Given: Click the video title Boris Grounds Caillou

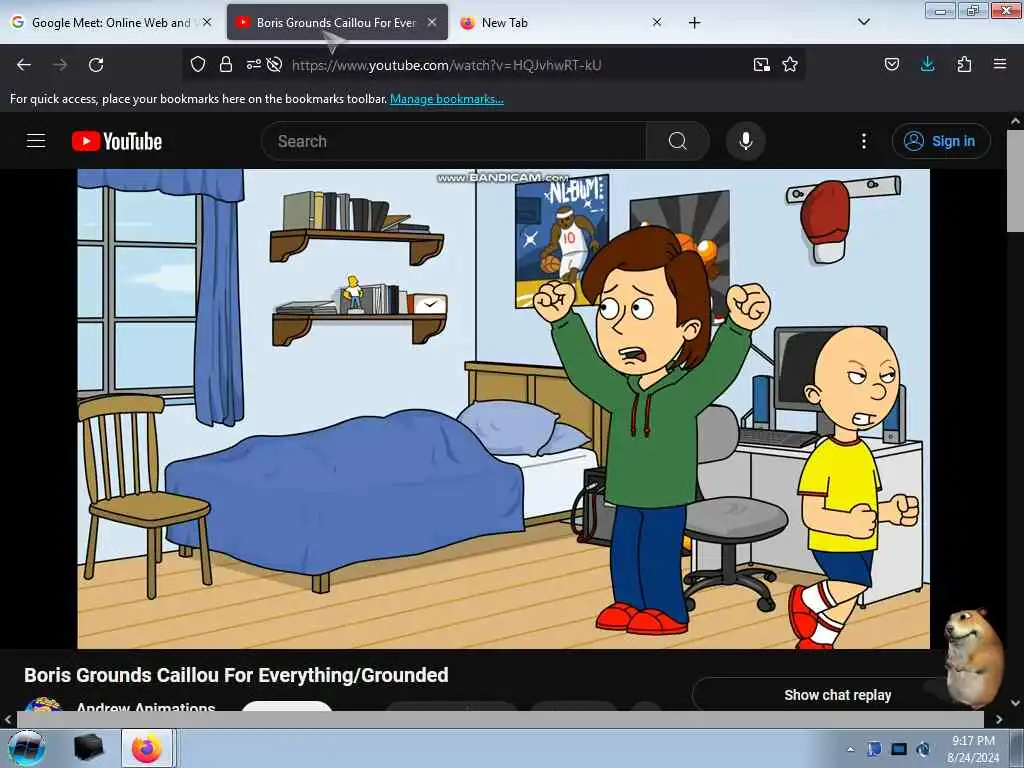Looking at the screenshot, I should click(236, 675).
